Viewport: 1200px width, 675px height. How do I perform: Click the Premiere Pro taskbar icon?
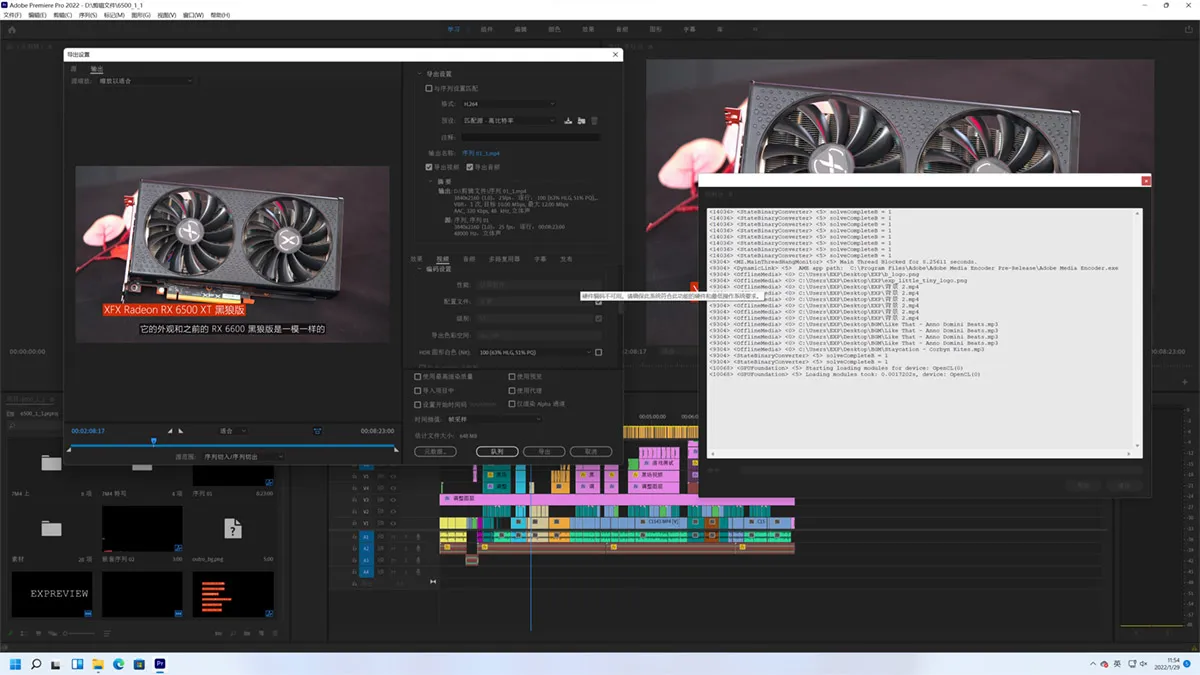click(160, 664)
